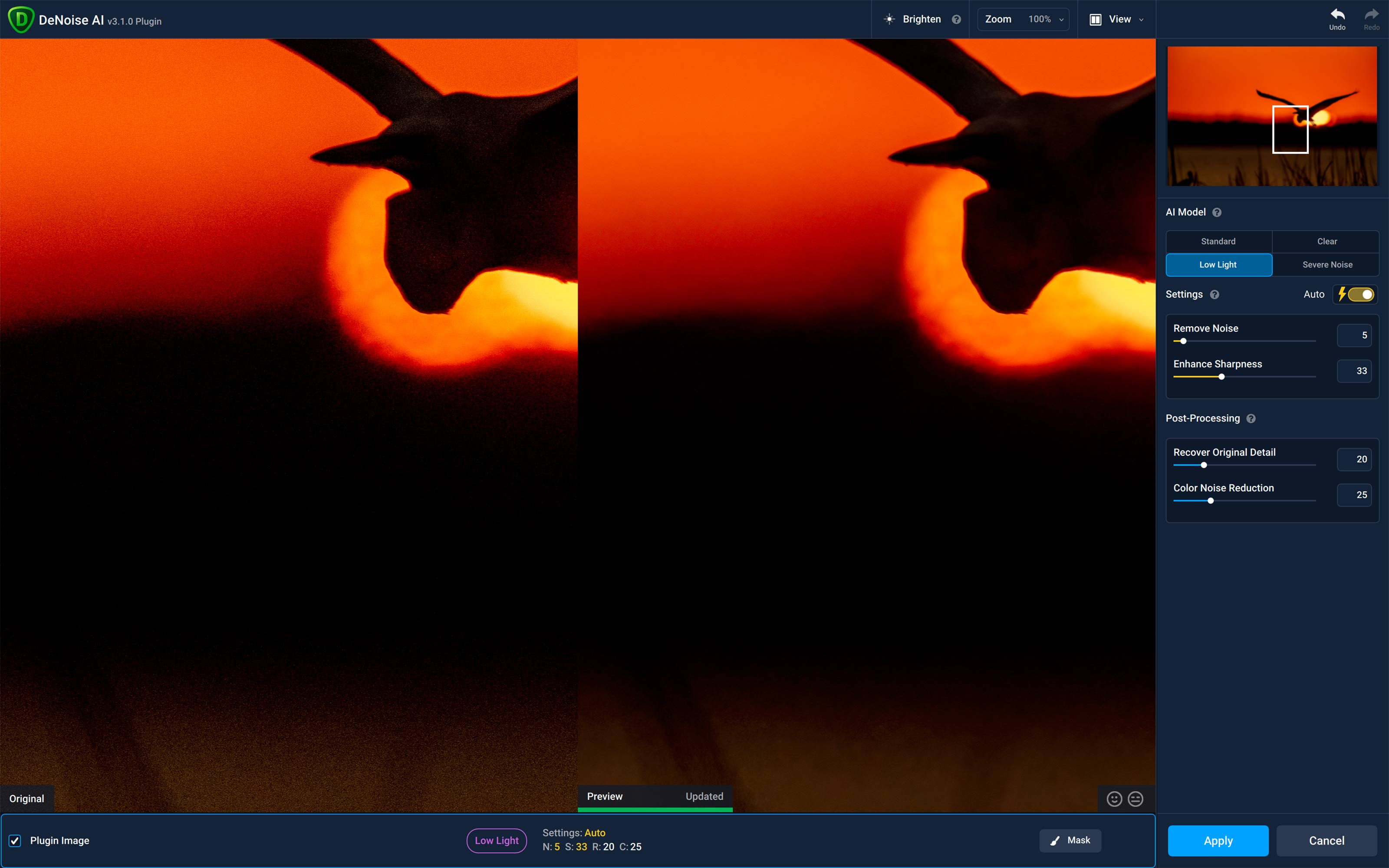Click the Remove Noise value field
This screenshot has height=868, width=1389.
tap(1354, 335)
